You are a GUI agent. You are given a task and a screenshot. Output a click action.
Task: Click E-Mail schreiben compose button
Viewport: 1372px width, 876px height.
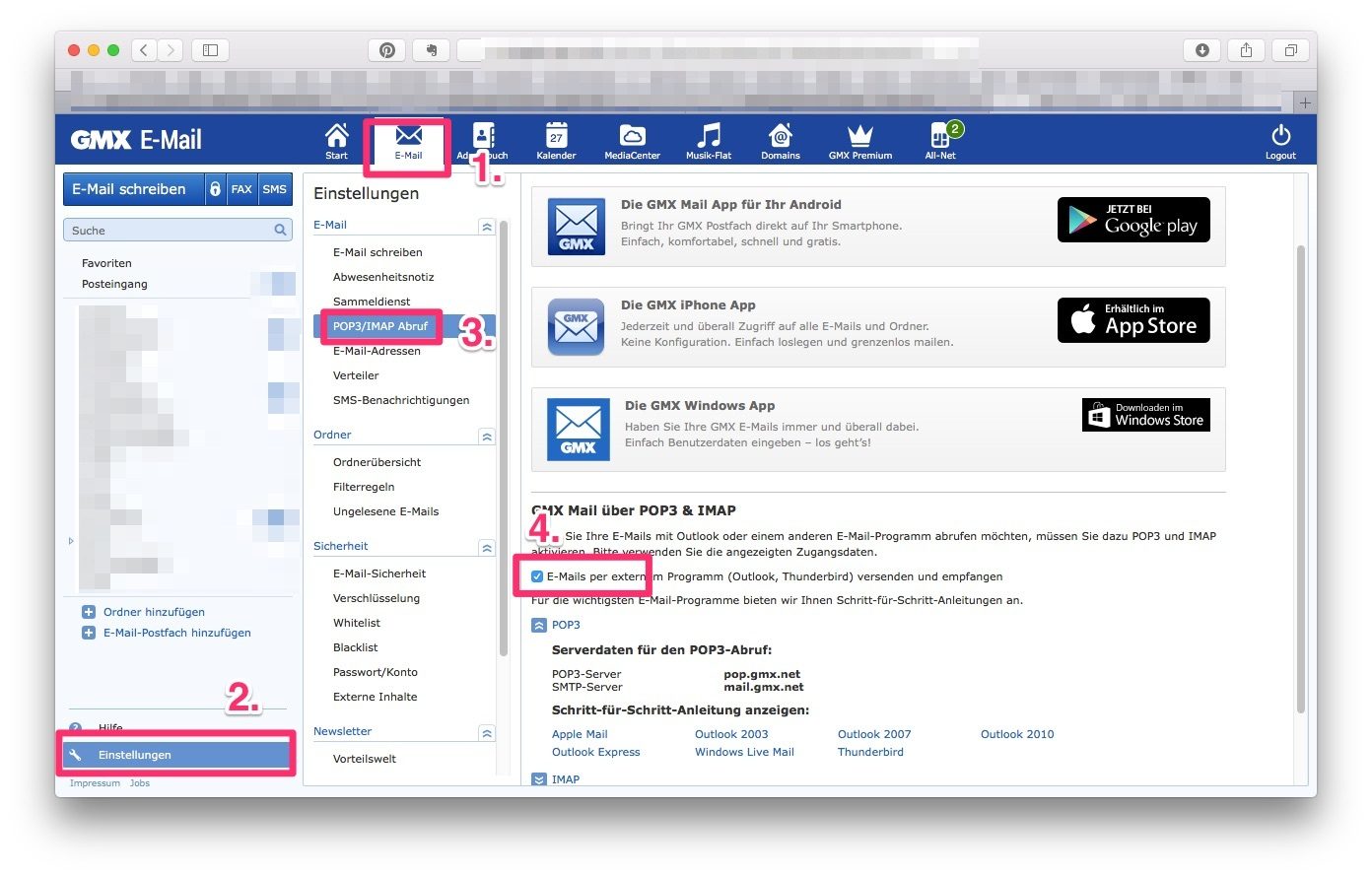[133, 189]
